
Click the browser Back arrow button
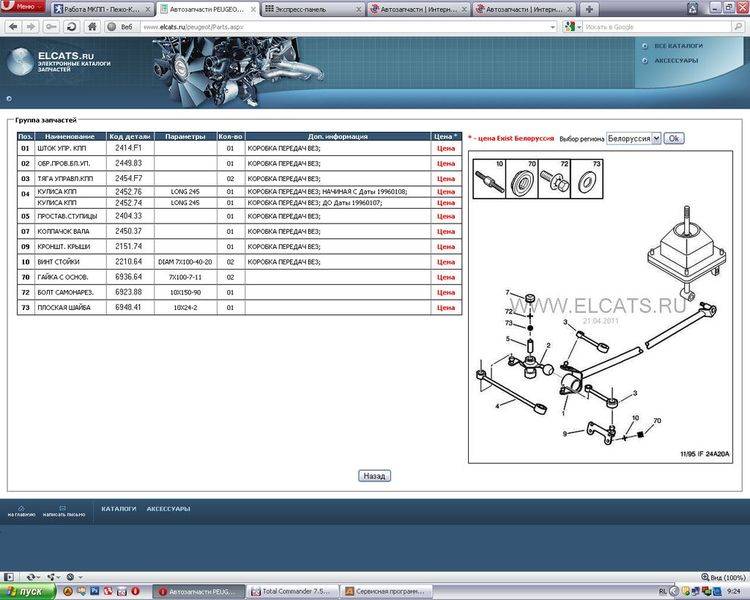tap(11, 26)
